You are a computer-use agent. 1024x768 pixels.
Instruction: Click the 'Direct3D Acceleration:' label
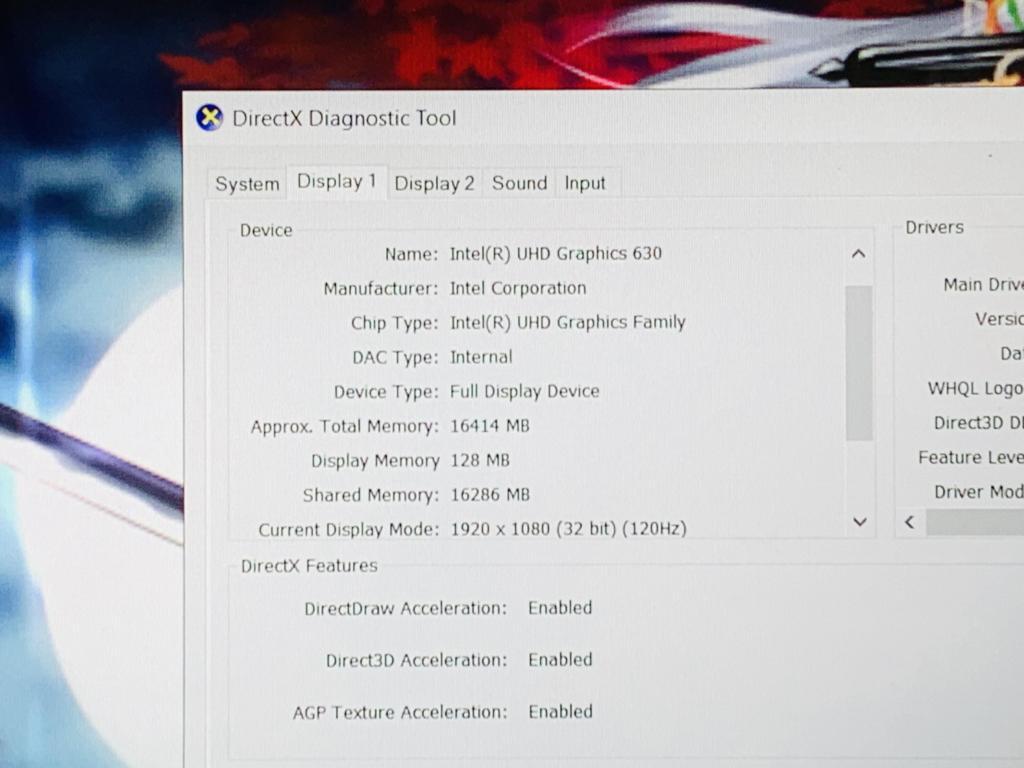tap(416, 660)
